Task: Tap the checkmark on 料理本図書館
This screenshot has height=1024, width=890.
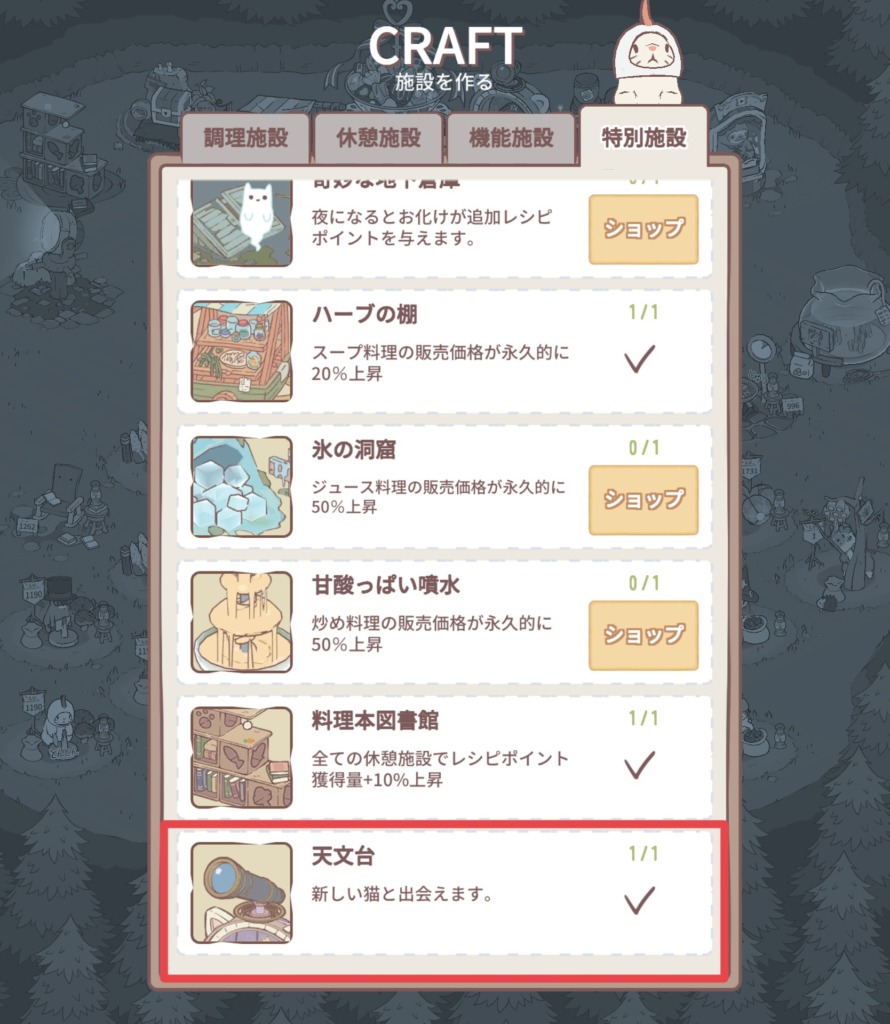Action: point(639,765)
